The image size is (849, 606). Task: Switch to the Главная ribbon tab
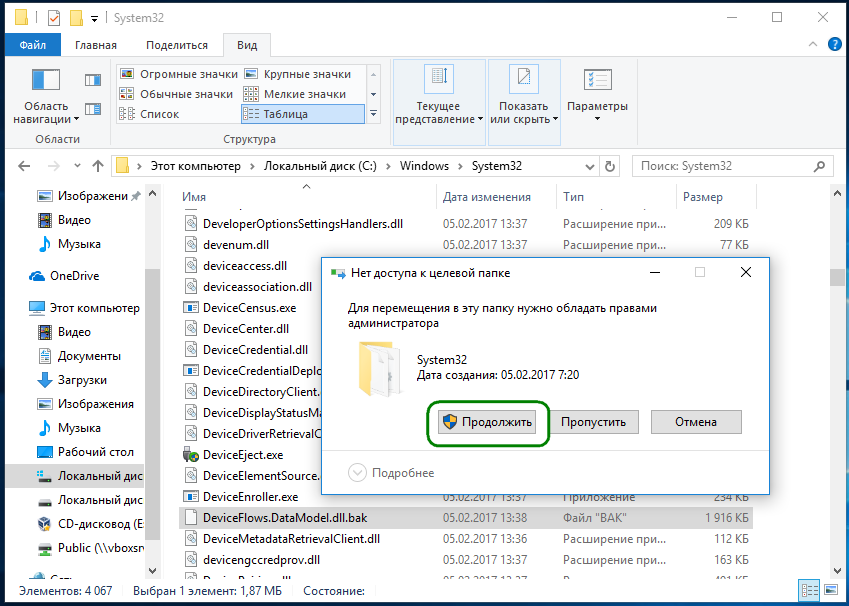[x=96, y=45]
